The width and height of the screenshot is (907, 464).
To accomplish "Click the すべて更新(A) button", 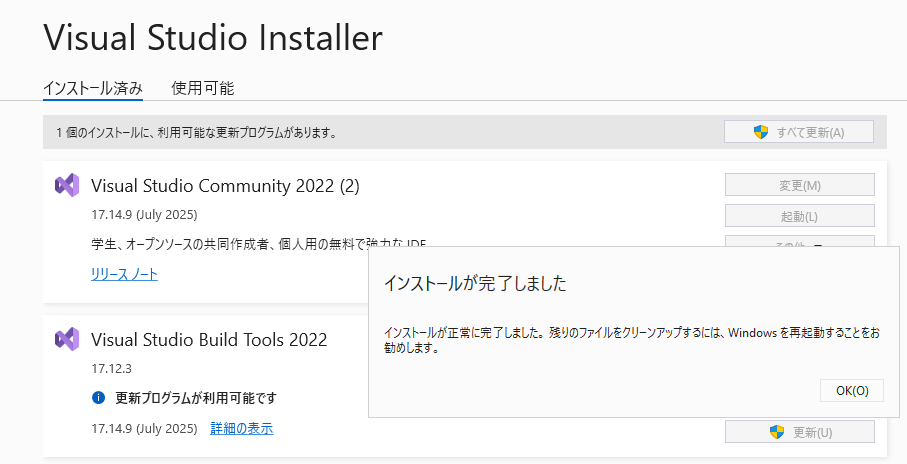I will 799,132.
